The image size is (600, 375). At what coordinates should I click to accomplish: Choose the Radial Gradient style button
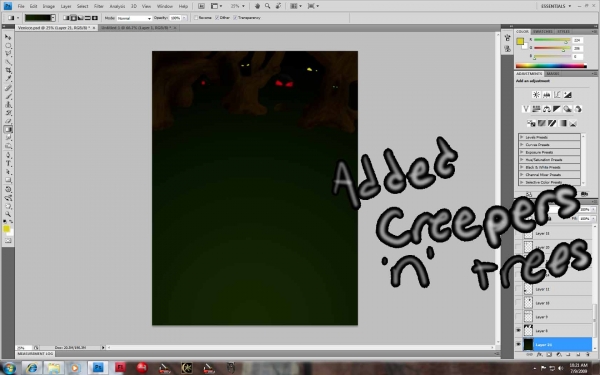coord(73,18)
